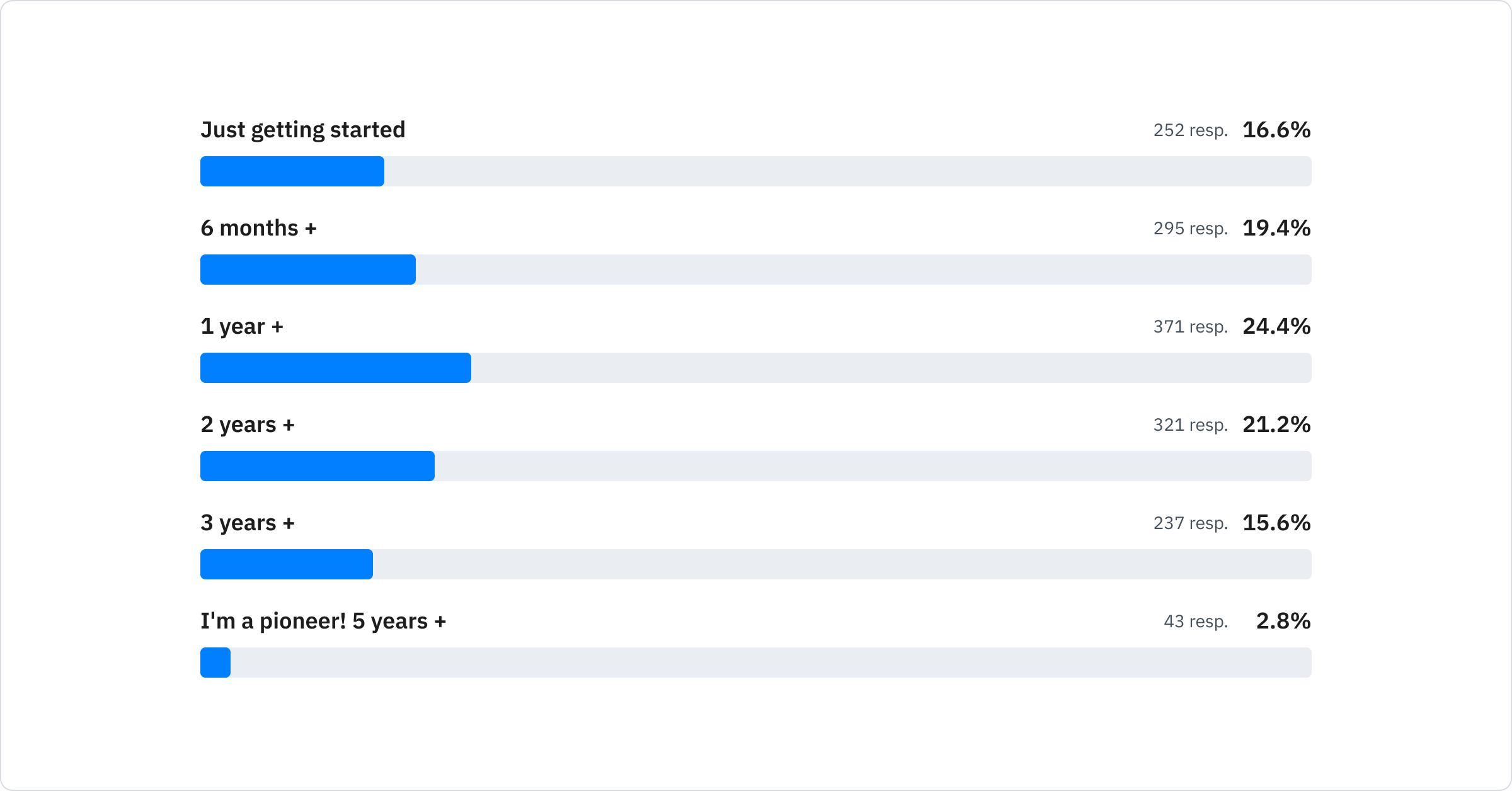Click the "252 resp." count
1512x791 pixels.
click(x=1191, y=130)
